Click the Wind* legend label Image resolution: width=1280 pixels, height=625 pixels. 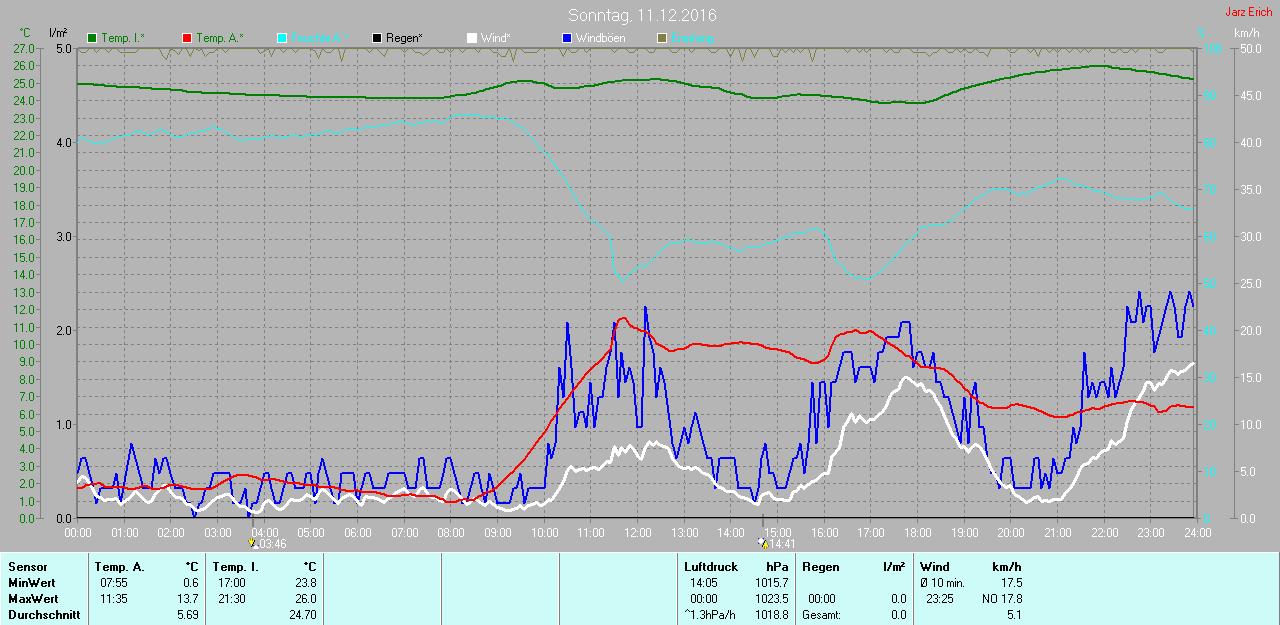coord(496,38)
